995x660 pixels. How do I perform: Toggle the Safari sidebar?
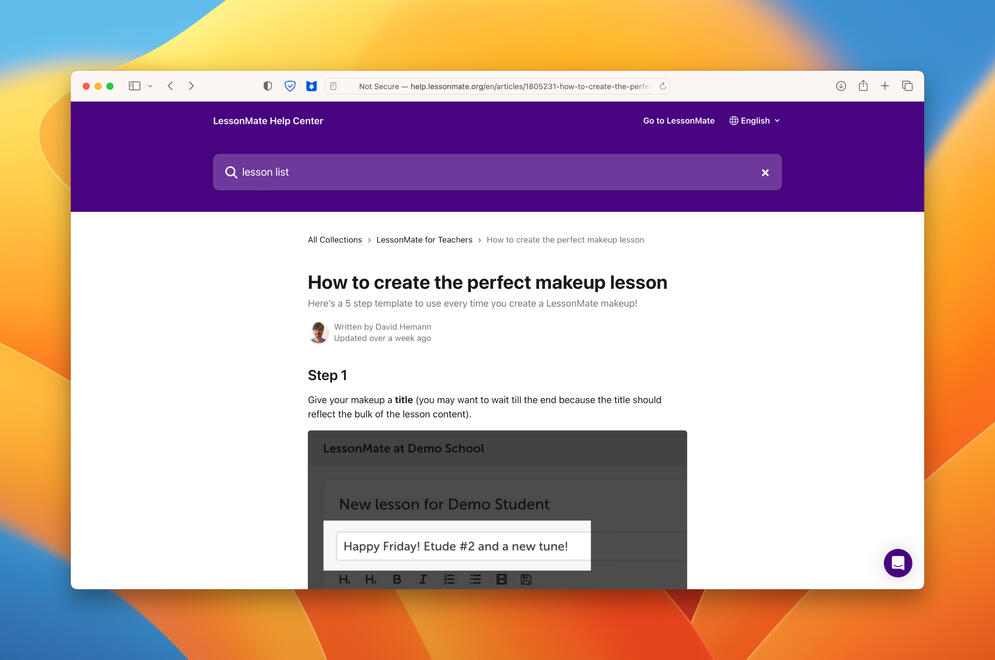[x=134, y=86]
